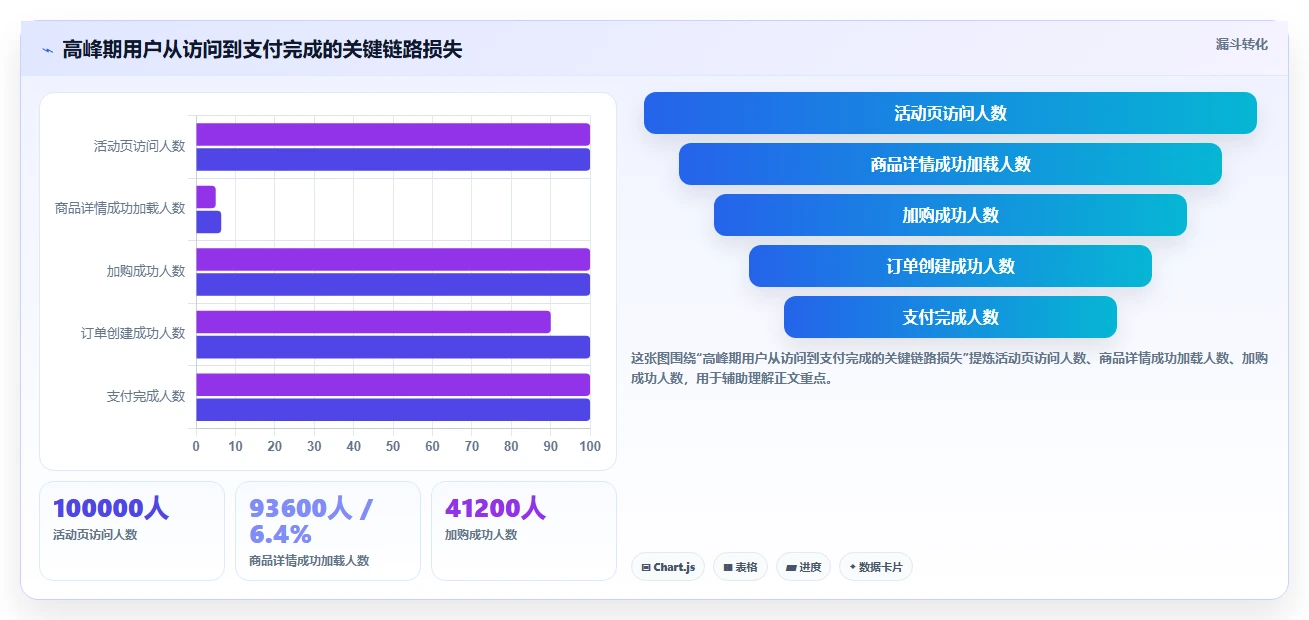This screenshot has height=620, width=1309.
Task: Click the 支付完成人数 y-axis label
Action: tap(146, 396)
